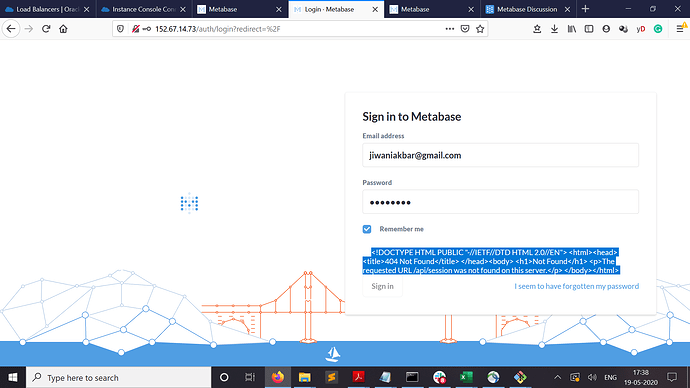Switch to the Load Balancers Oracle tab
Screen dimensions: 690x388
(47, 9)
